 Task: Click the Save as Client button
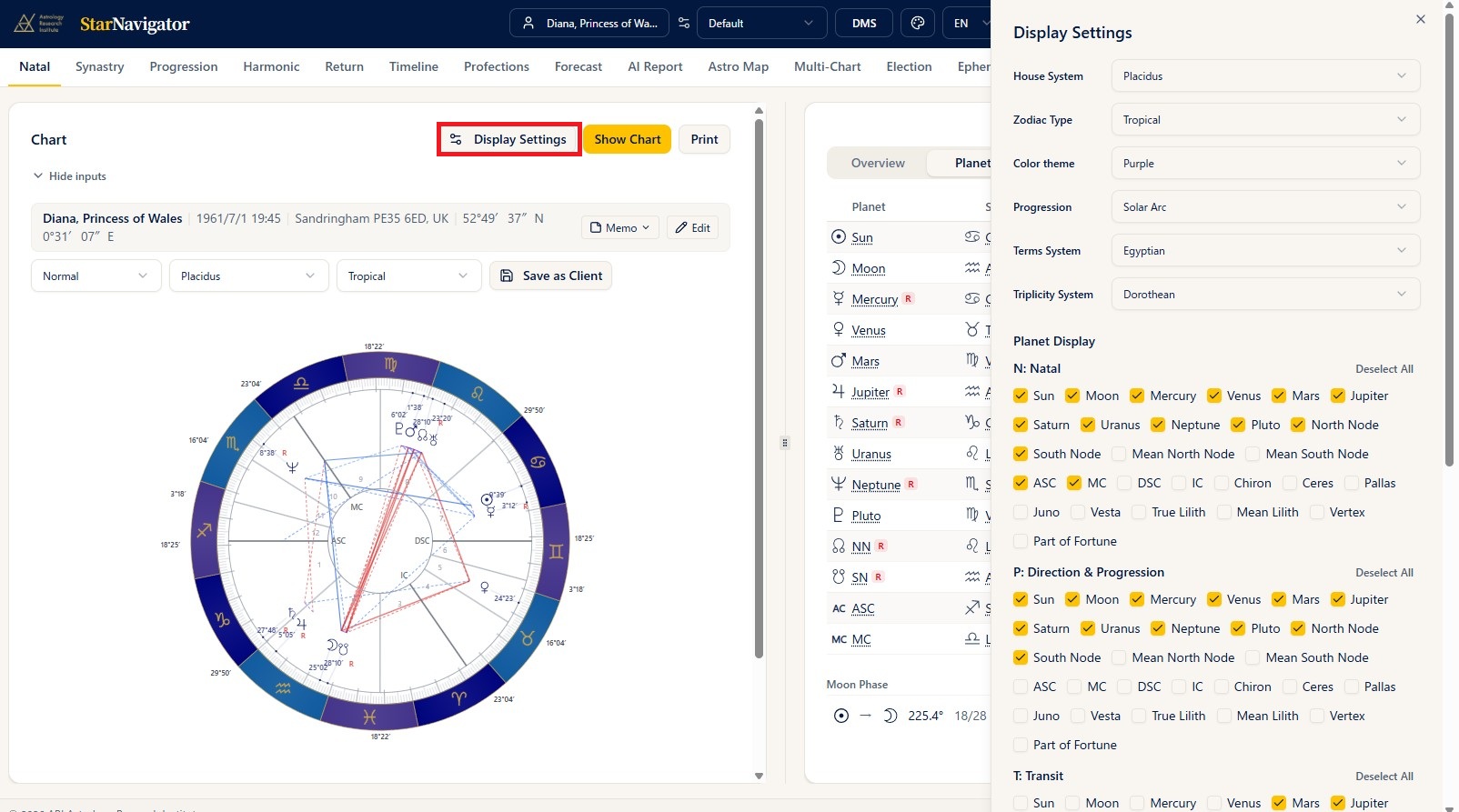click(x=550, y=276)
